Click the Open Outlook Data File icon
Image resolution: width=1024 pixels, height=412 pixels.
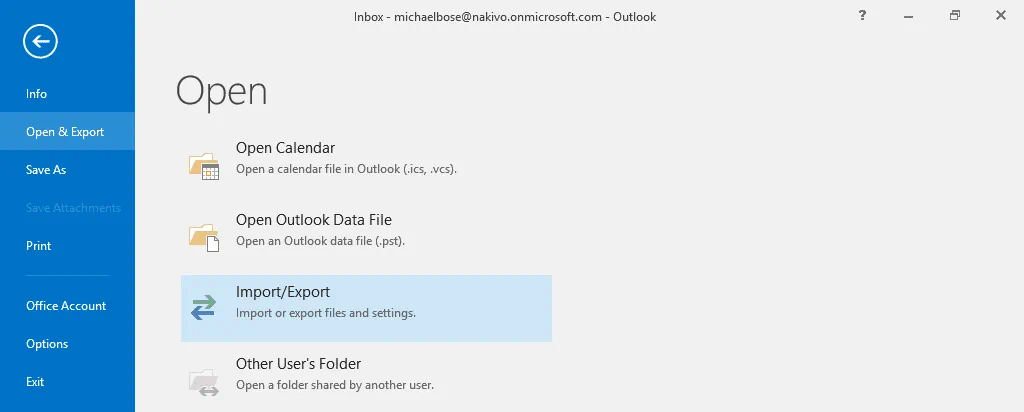click(x=204, y=236)
